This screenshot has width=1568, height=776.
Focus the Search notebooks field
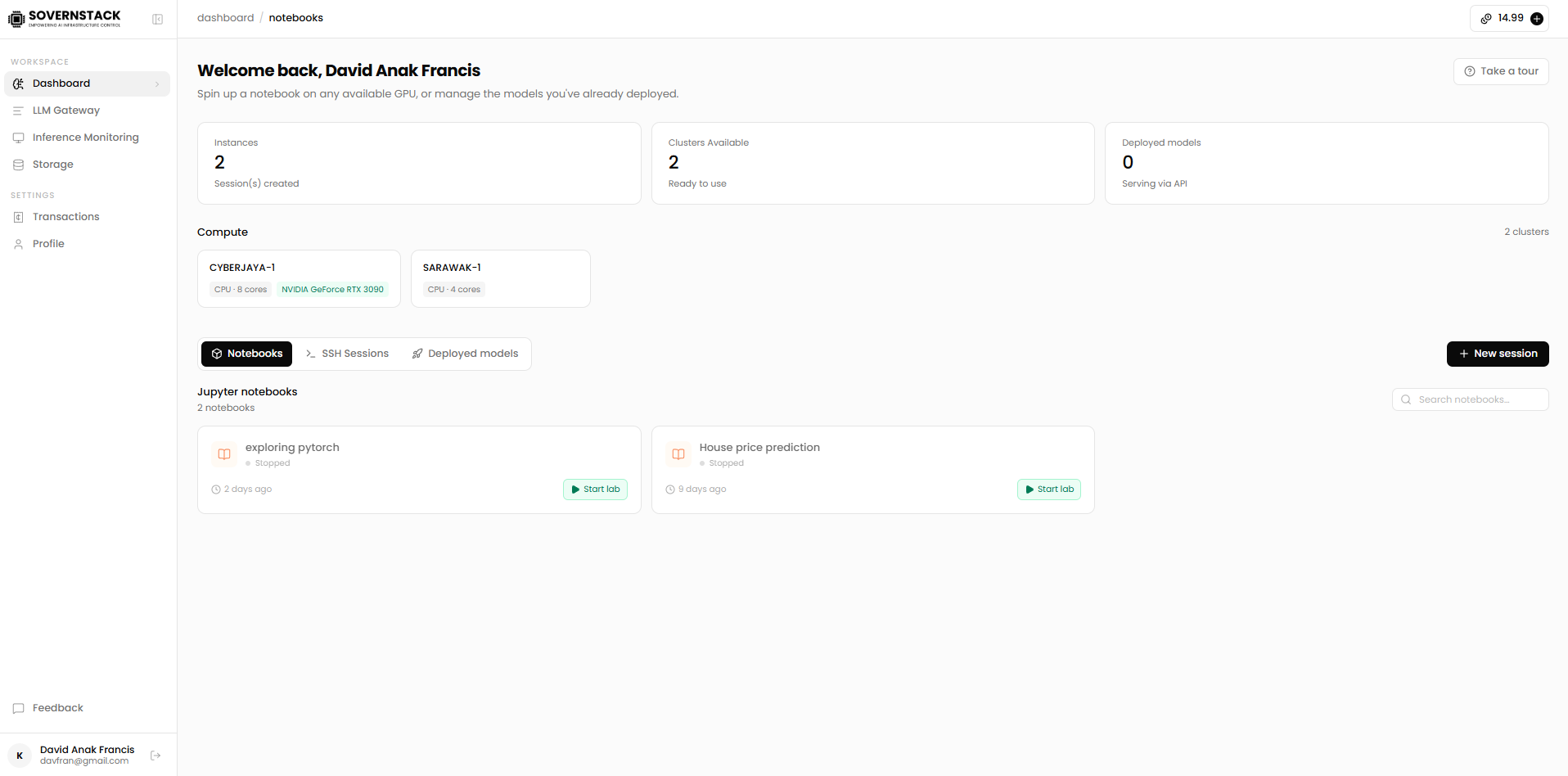click(1471, 399)
